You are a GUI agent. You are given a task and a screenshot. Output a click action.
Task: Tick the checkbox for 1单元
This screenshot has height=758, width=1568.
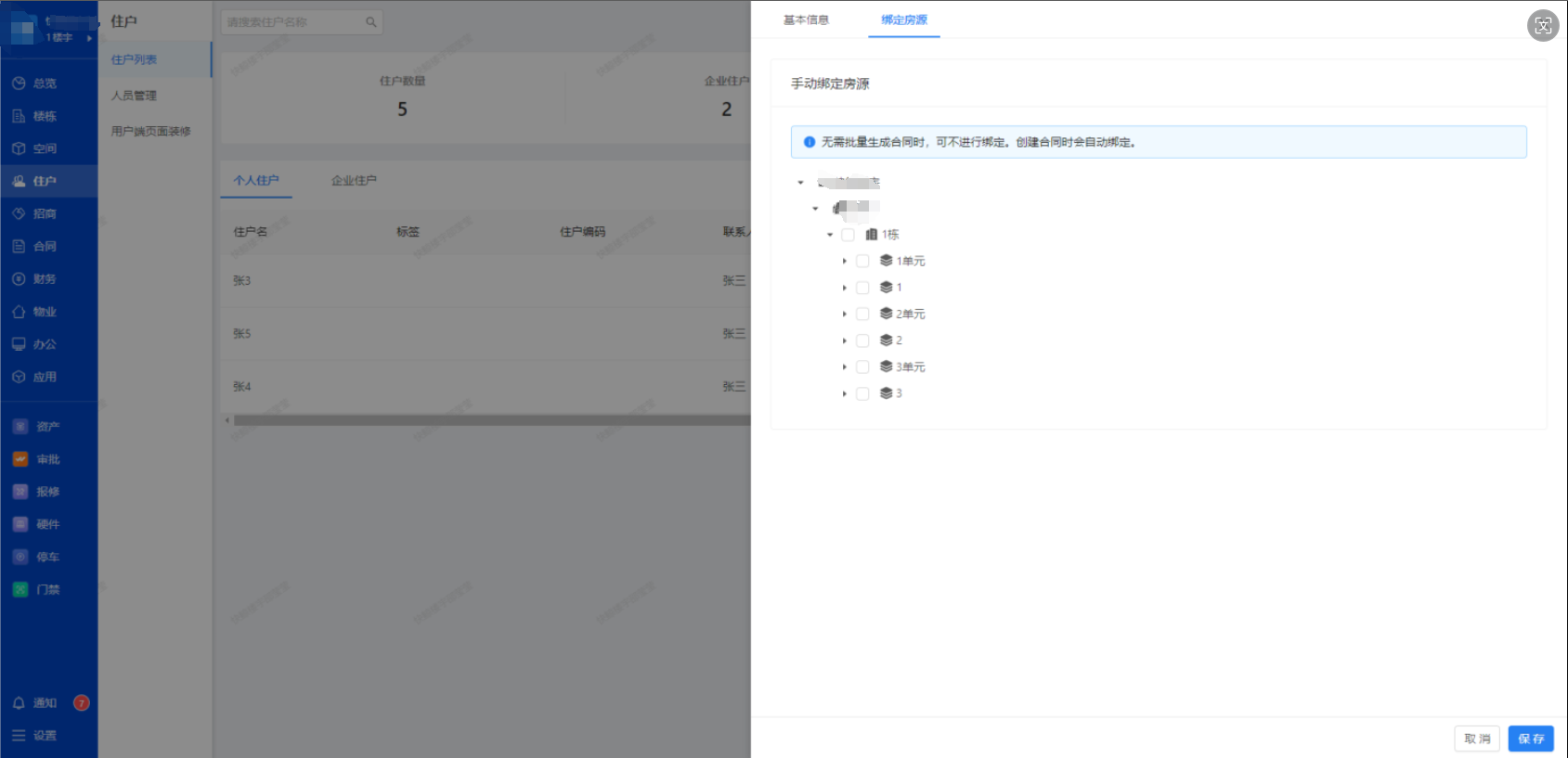[862, 262]
